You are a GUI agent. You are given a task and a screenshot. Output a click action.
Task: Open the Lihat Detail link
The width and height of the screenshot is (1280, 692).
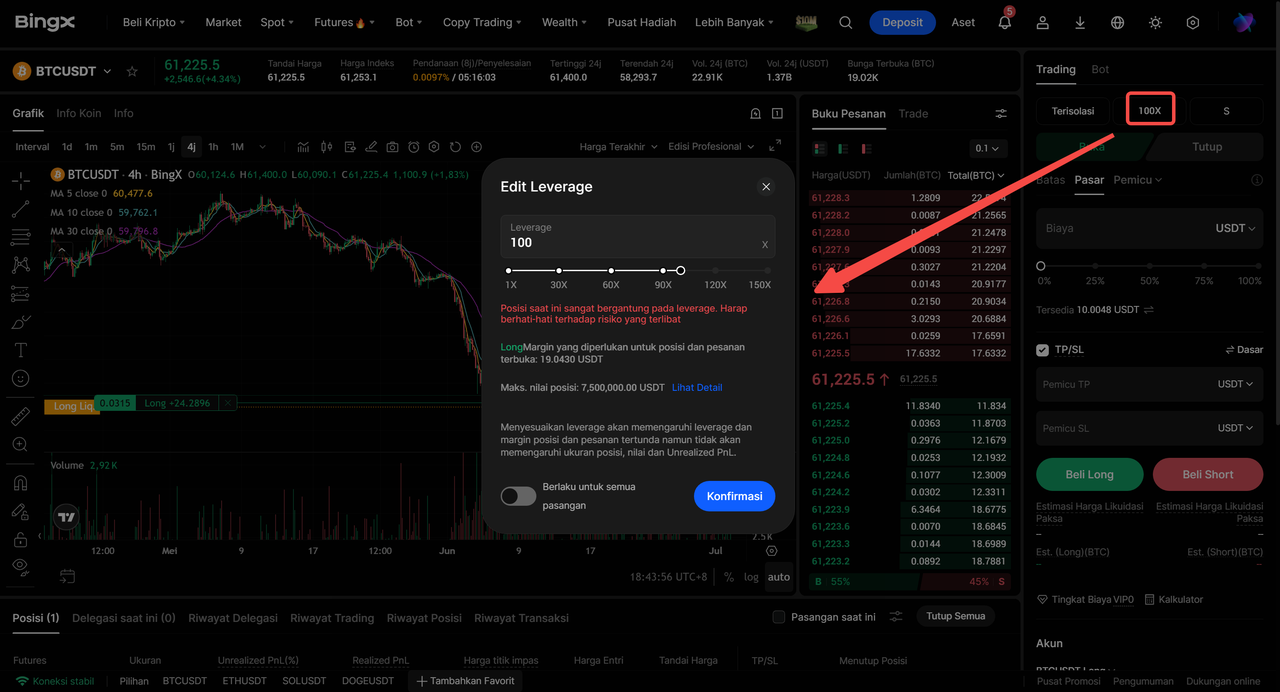point(697,387)
